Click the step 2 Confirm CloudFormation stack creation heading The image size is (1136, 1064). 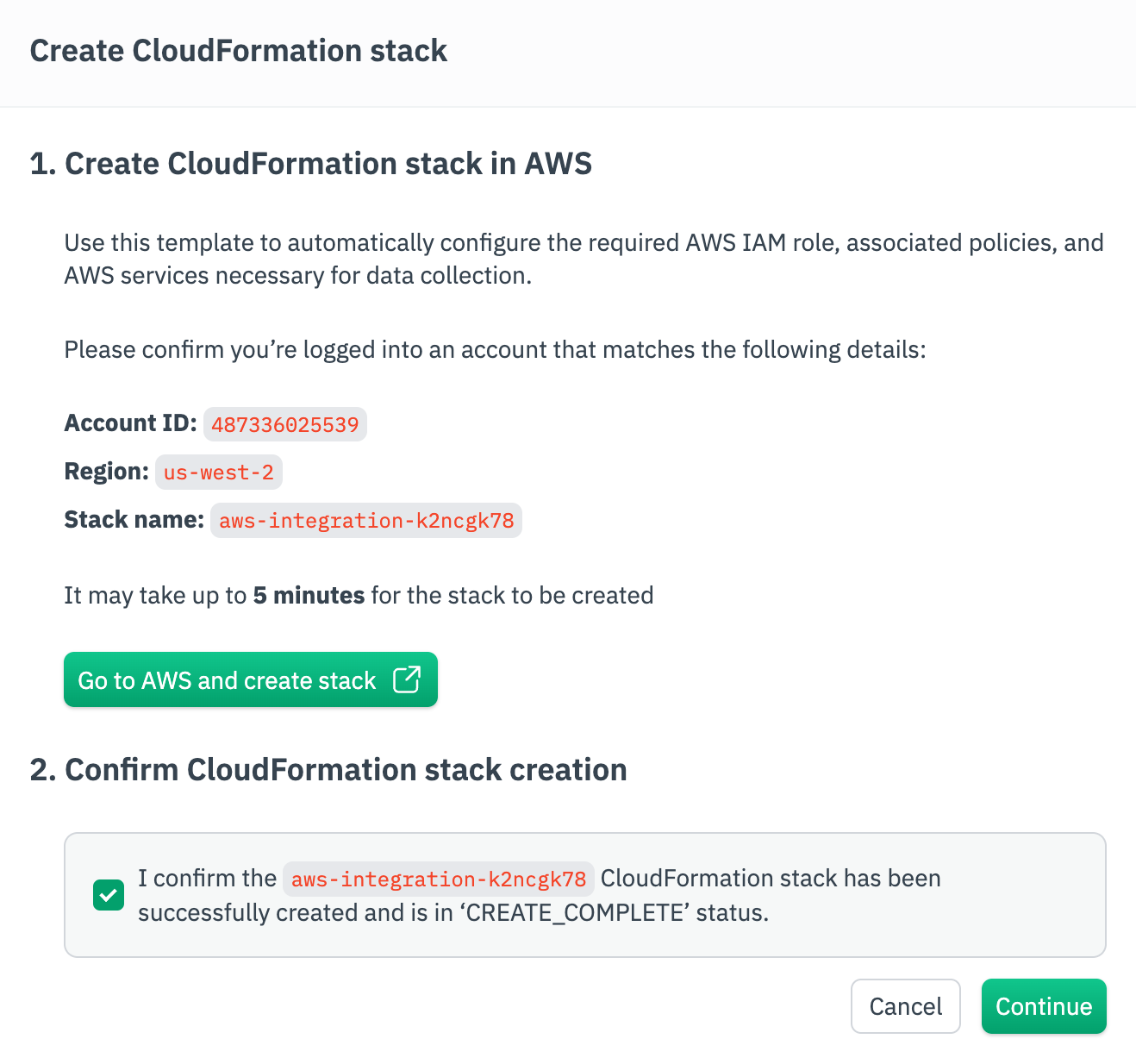coord(328,770)
